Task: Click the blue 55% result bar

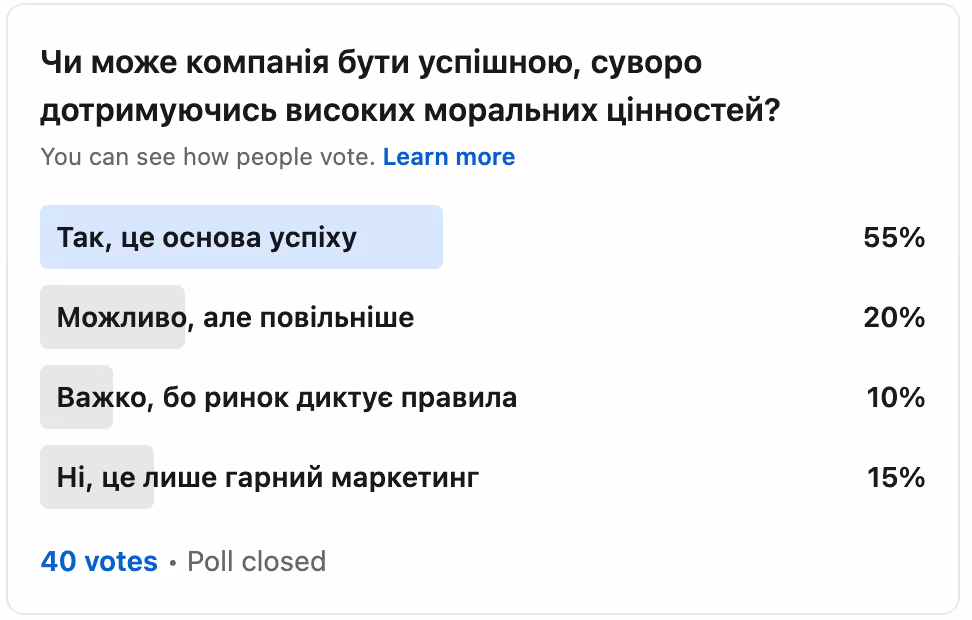Action: pos(242,237)
